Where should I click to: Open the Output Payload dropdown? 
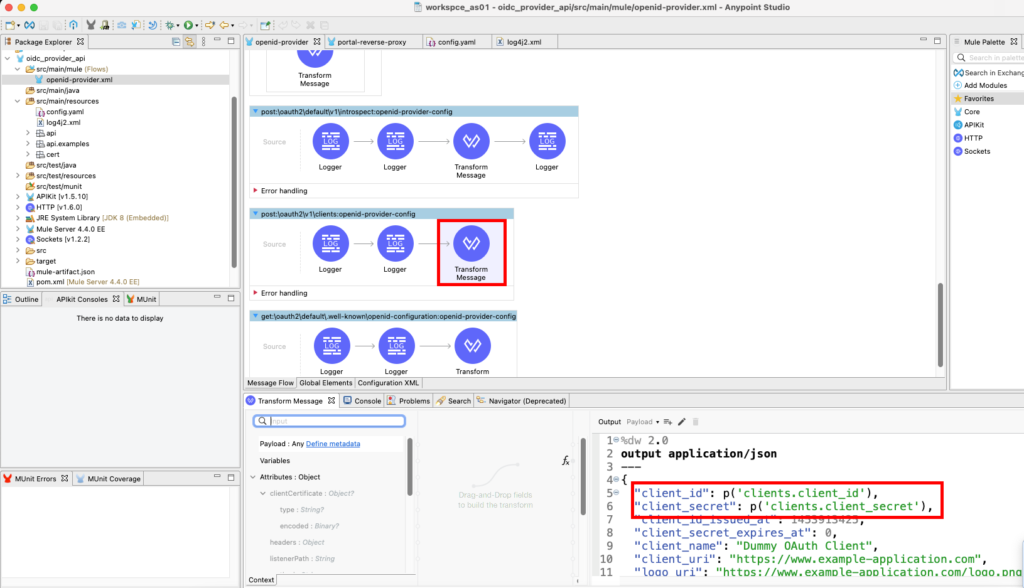point(644,422)
